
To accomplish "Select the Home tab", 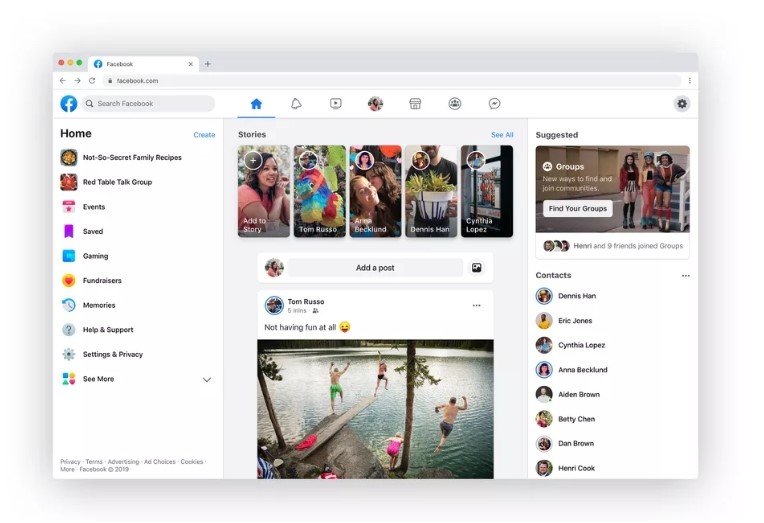I will pyautogui.click(x=256, y=103).
